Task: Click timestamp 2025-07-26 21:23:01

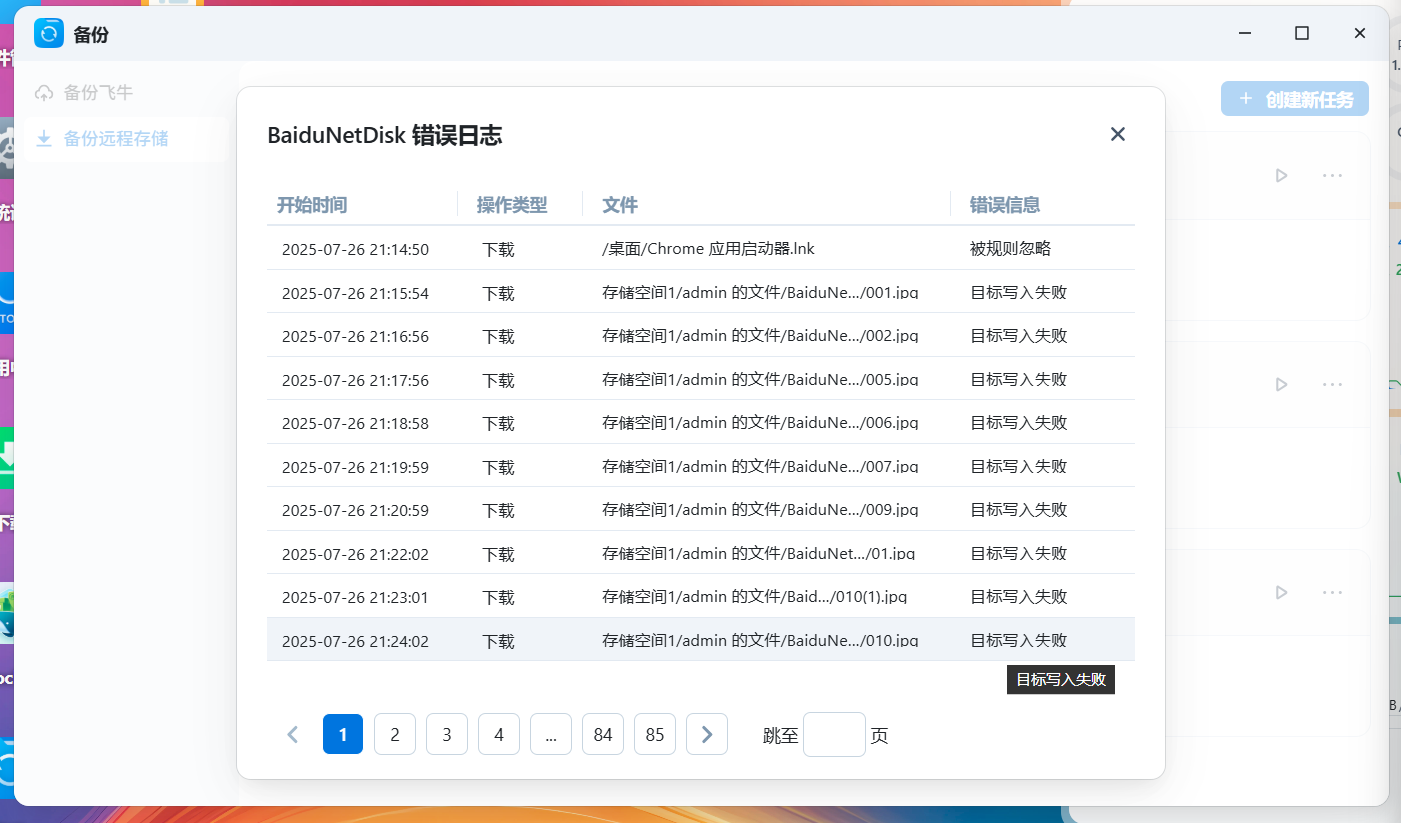Action: click(x=355, y=598)
